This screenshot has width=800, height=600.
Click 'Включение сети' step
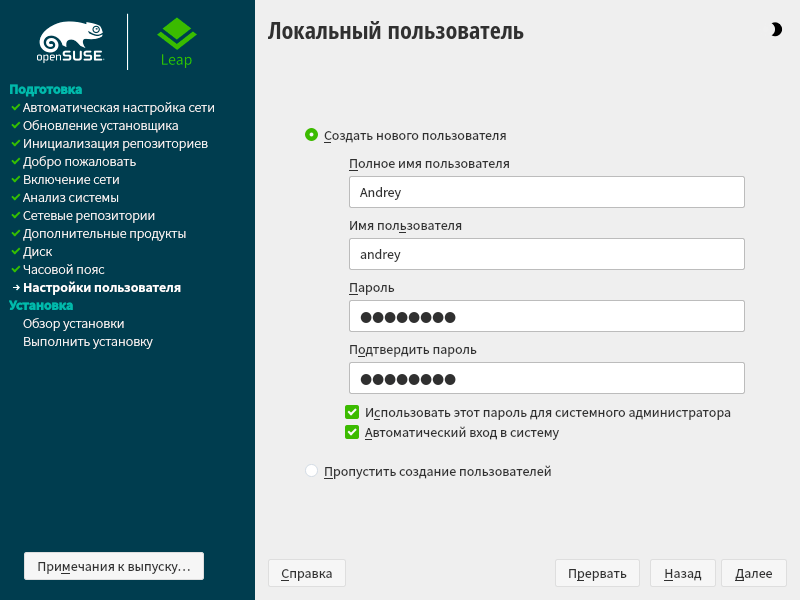tap(71, 180)
